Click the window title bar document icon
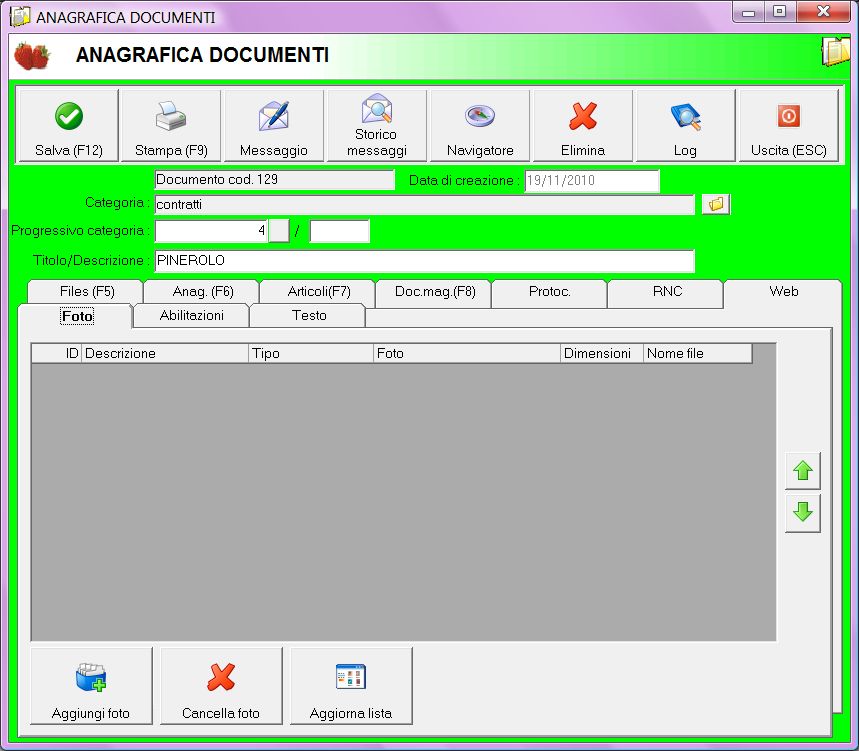859x751 pixels. click(20, 16)
